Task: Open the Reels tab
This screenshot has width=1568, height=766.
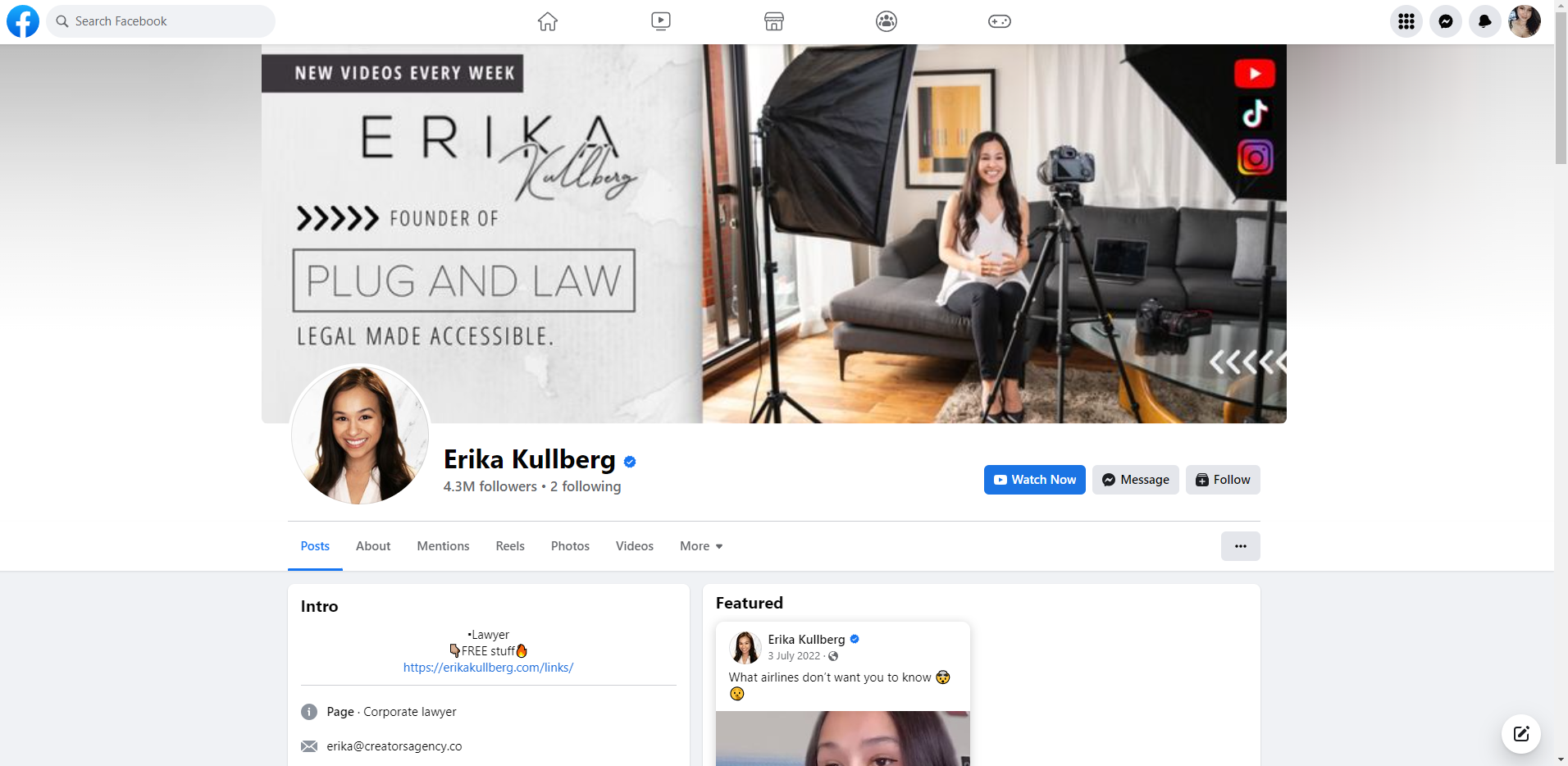Action: [510, 546]
